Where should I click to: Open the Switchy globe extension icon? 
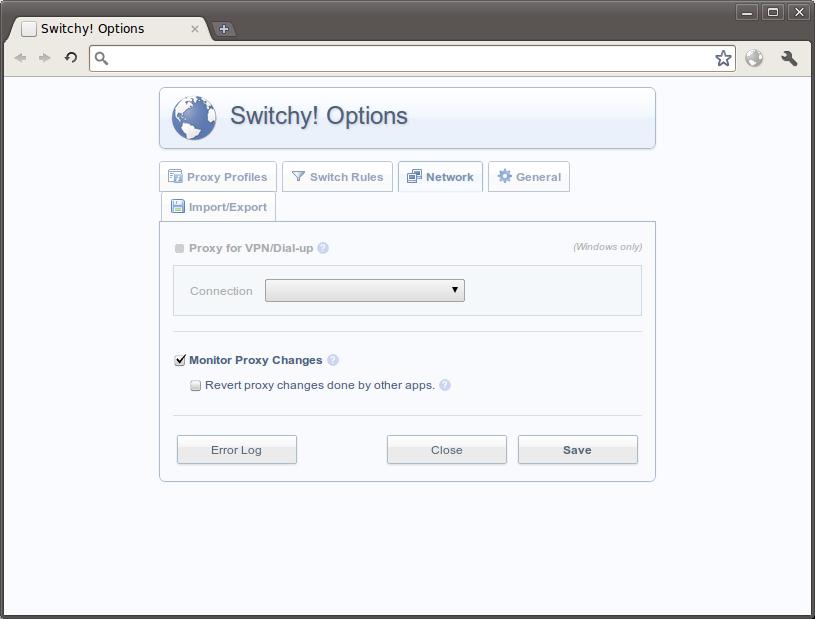[754, 58]
